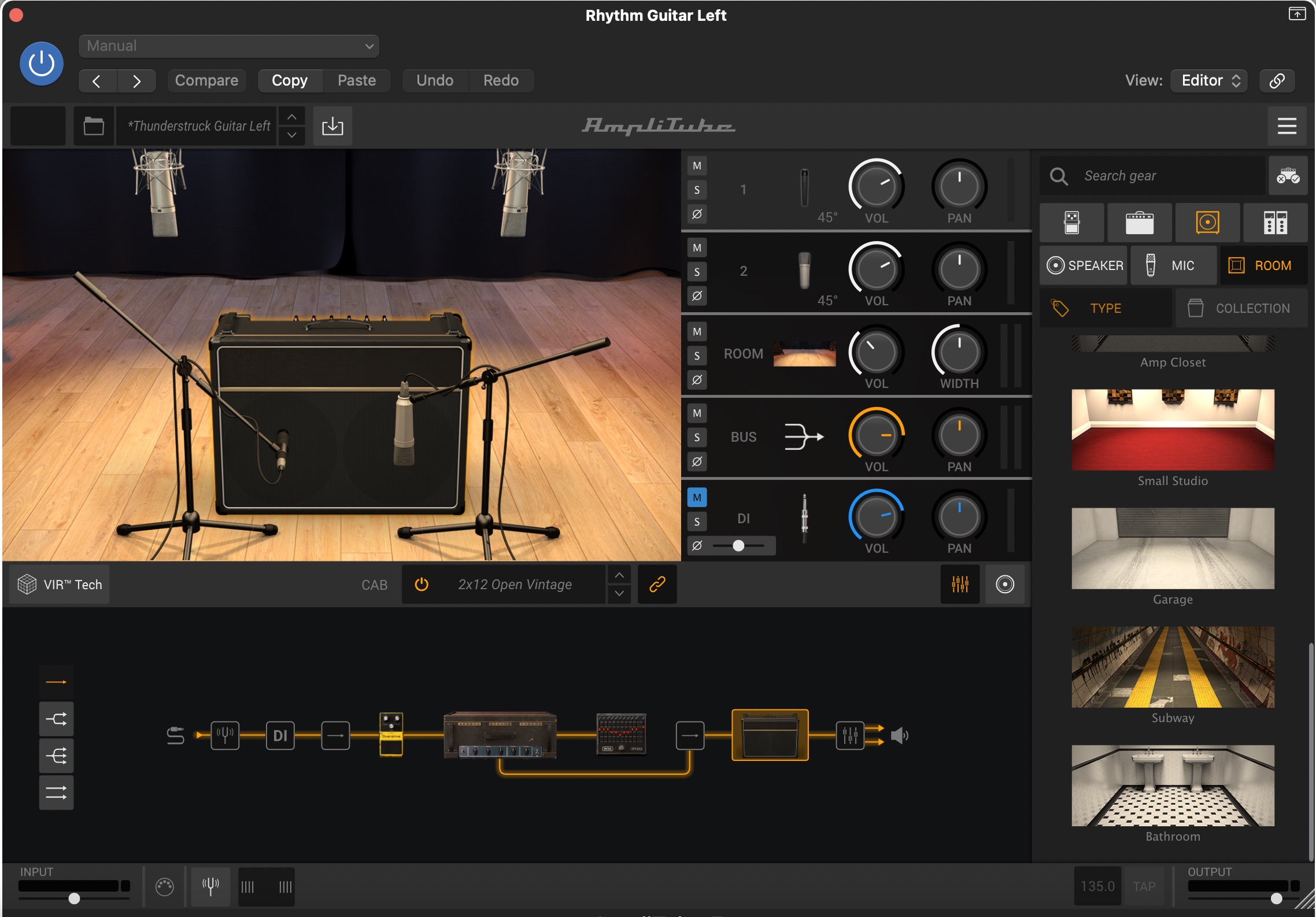Toggle the CAB power button
This screenshot has width=1316, height=917.
point(422,585)
